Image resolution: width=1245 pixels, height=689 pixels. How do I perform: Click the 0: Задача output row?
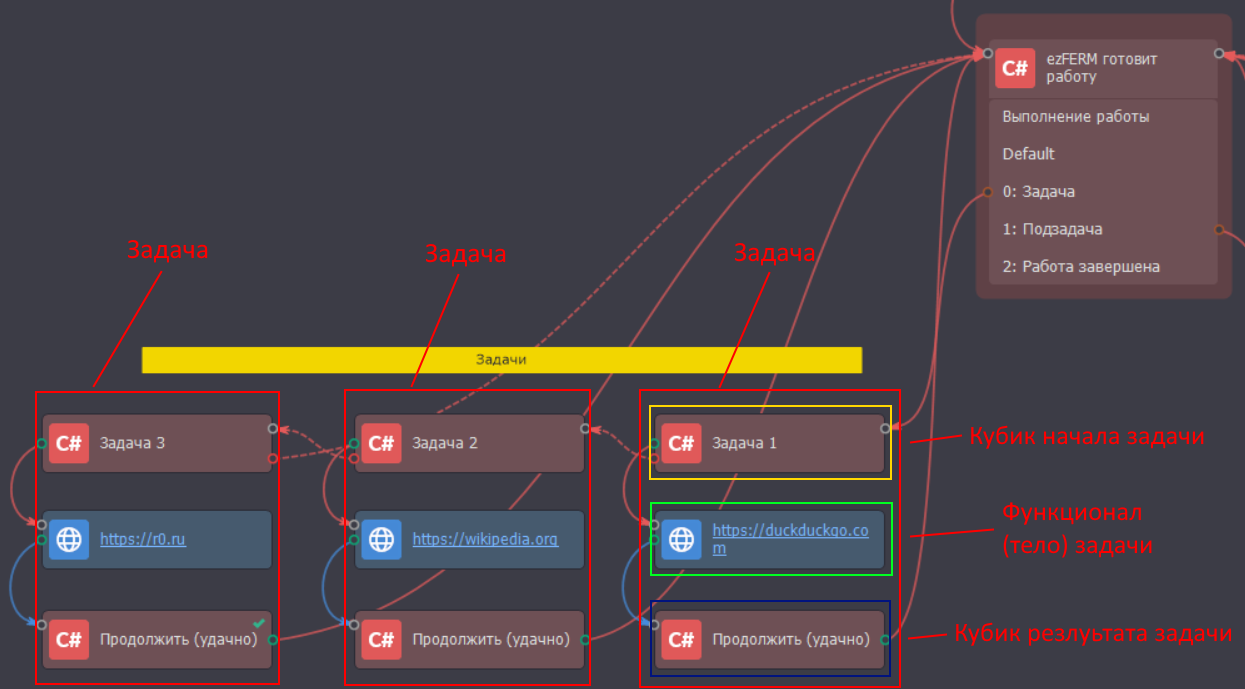[1103, 192]
